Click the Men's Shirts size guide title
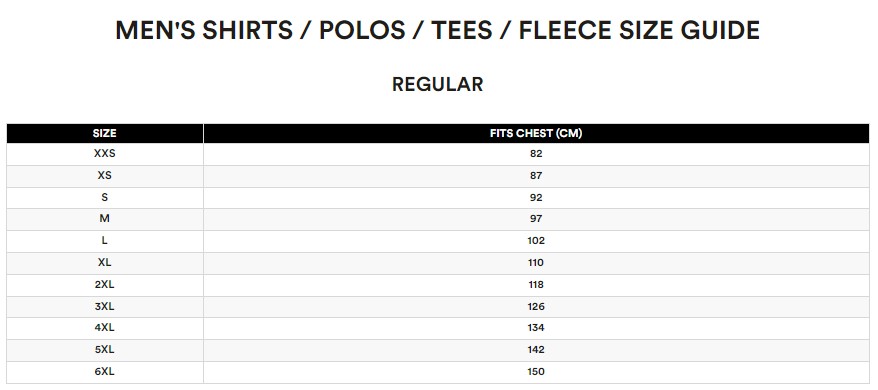This screenshot has height=390, width=878. (437, 30)
